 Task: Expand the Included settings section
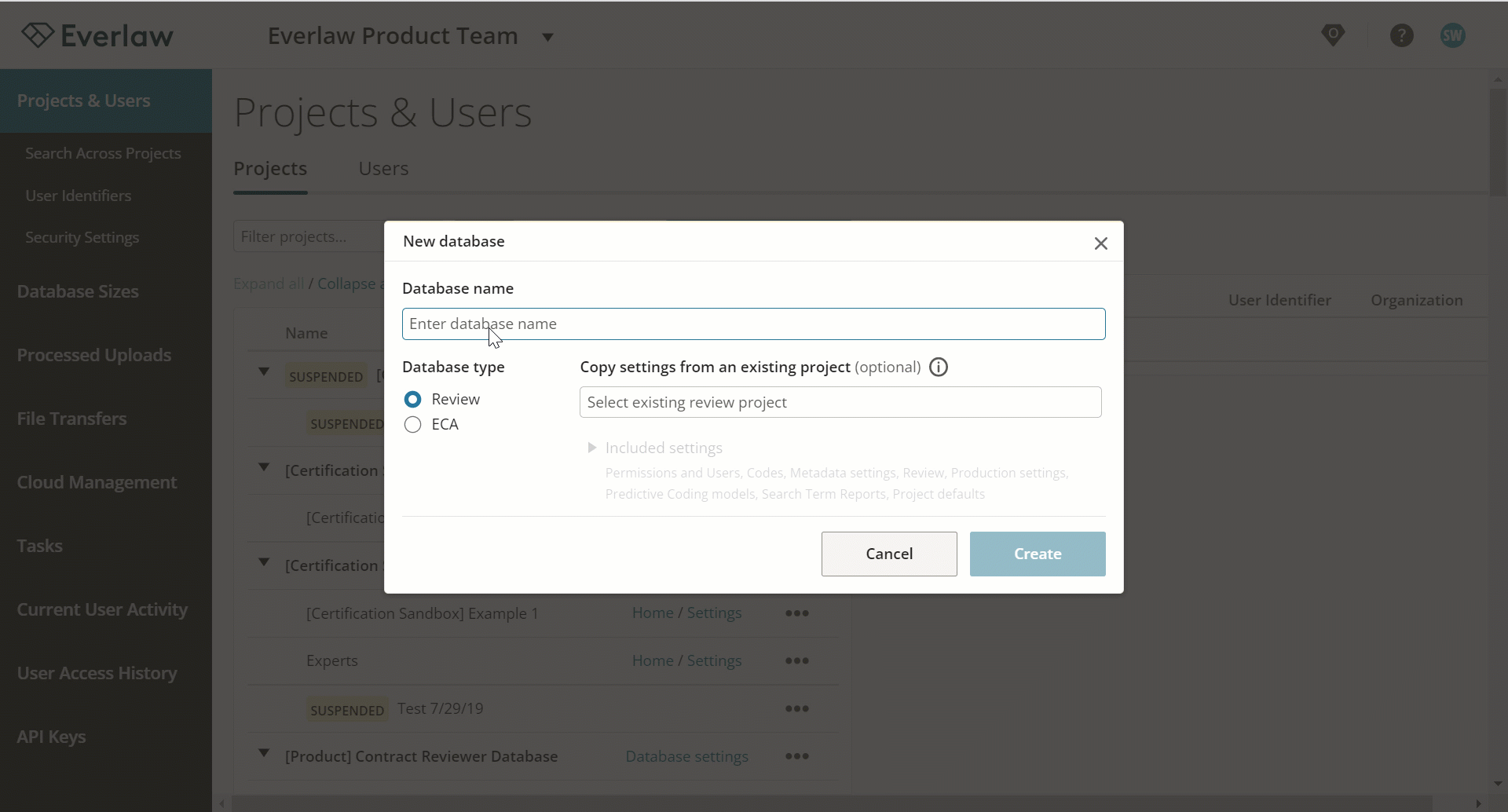592,448
